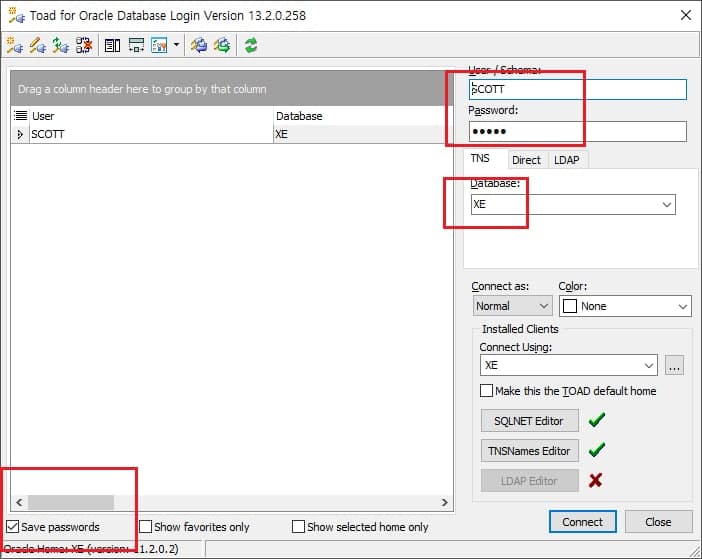Sort by the Database column header
This screenshot has width=702, height=559.
click(363, 116)
